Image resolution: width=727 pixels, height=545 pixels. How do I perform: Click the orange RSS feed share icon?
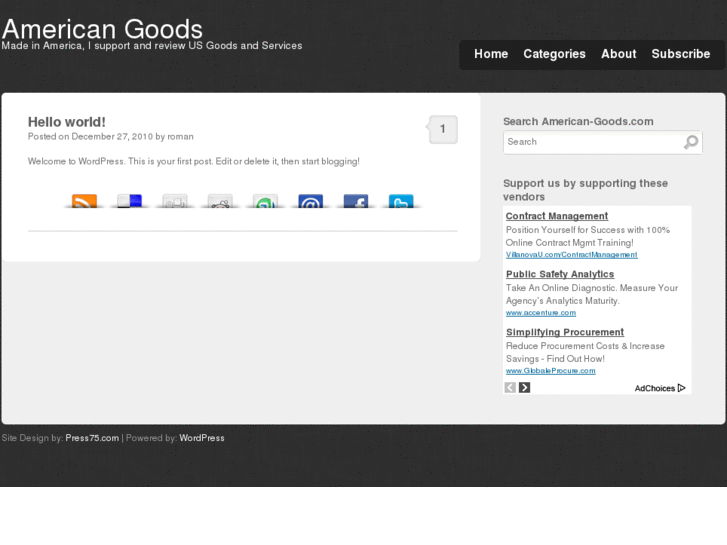(85, 202)
